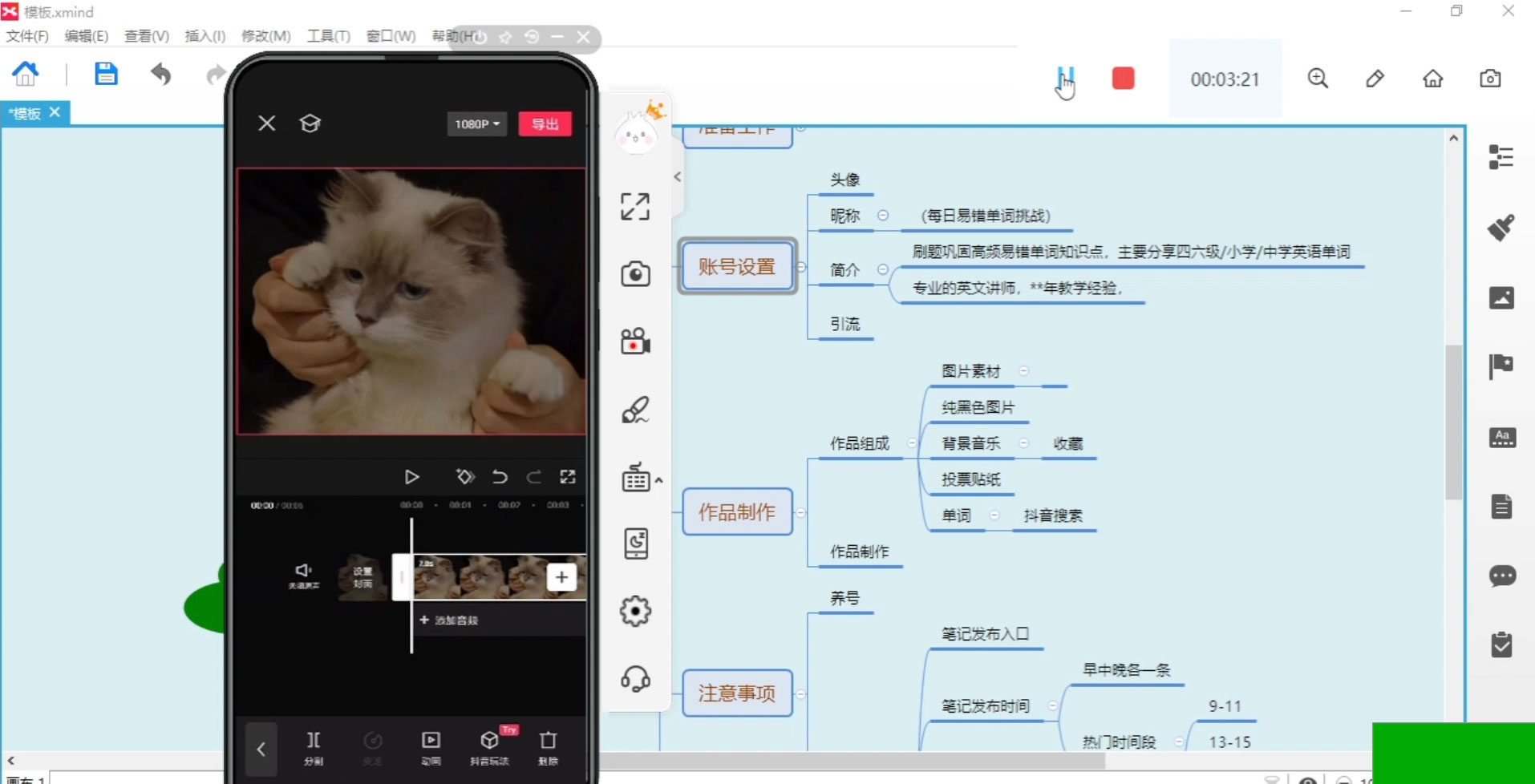The width and height of the screenshot is (1535, 784).
Task: Add a keyframe with diamond icon
Action: [464, 477]
